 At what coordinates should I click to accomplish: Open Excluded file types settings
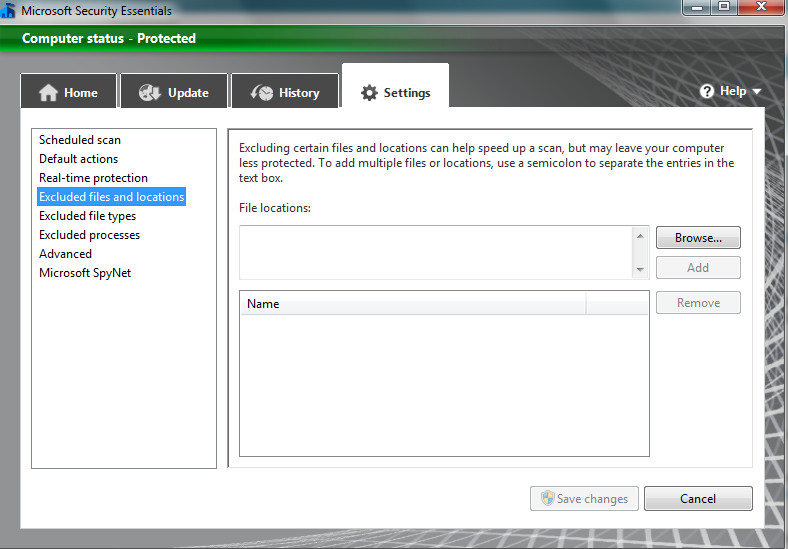(87, 216)
